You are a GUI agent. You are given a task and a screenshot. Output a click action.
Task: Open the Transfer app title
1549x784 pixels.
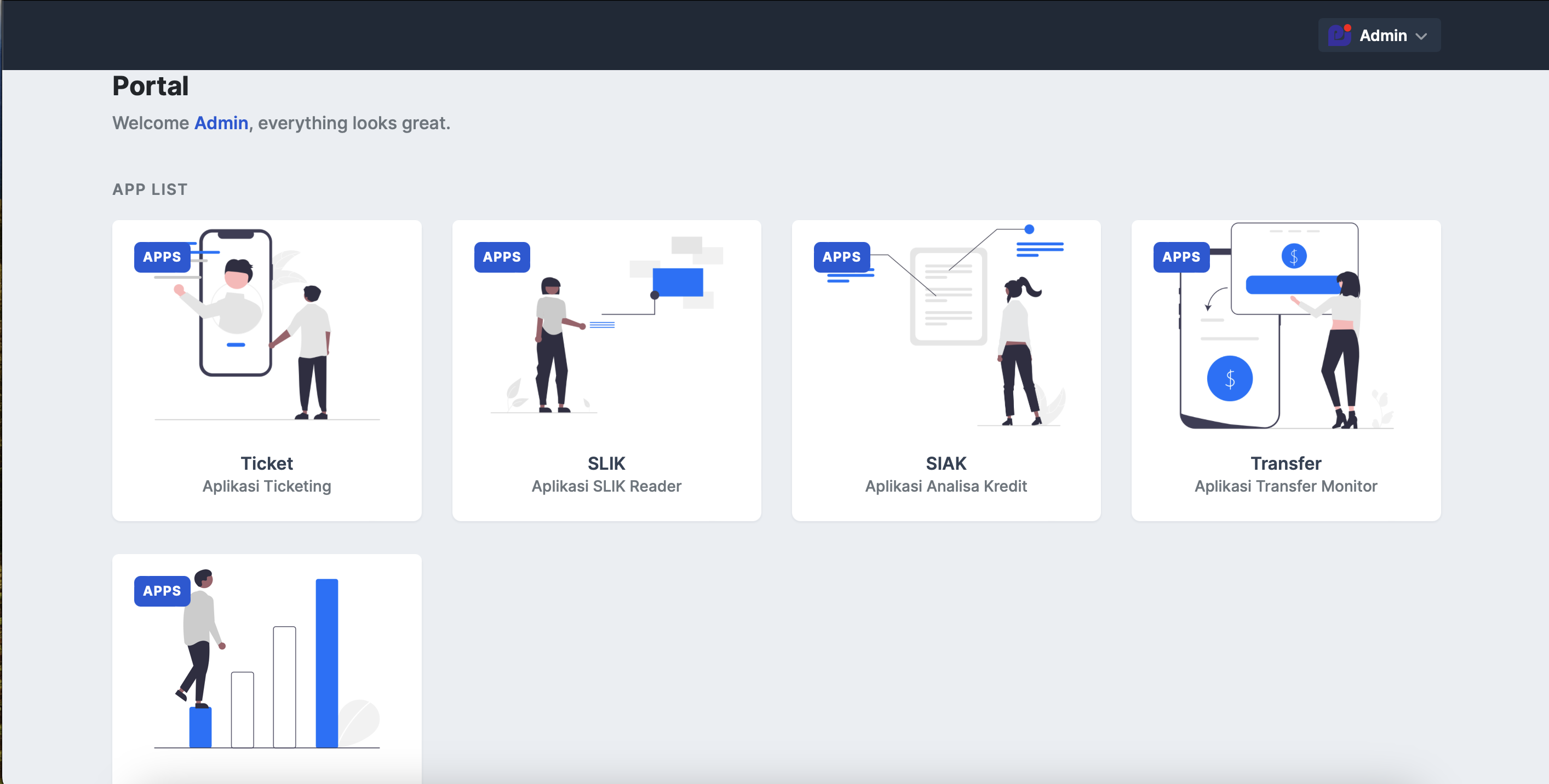(x=1285, y=463)
